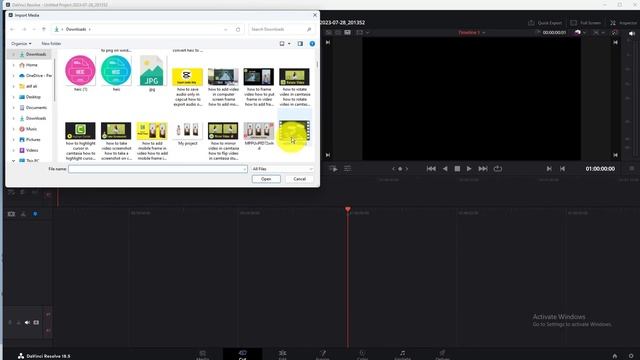Image resolution: width=640 pixels, height=360 pixels.
Task: Select the My project file
Action: 187,134
